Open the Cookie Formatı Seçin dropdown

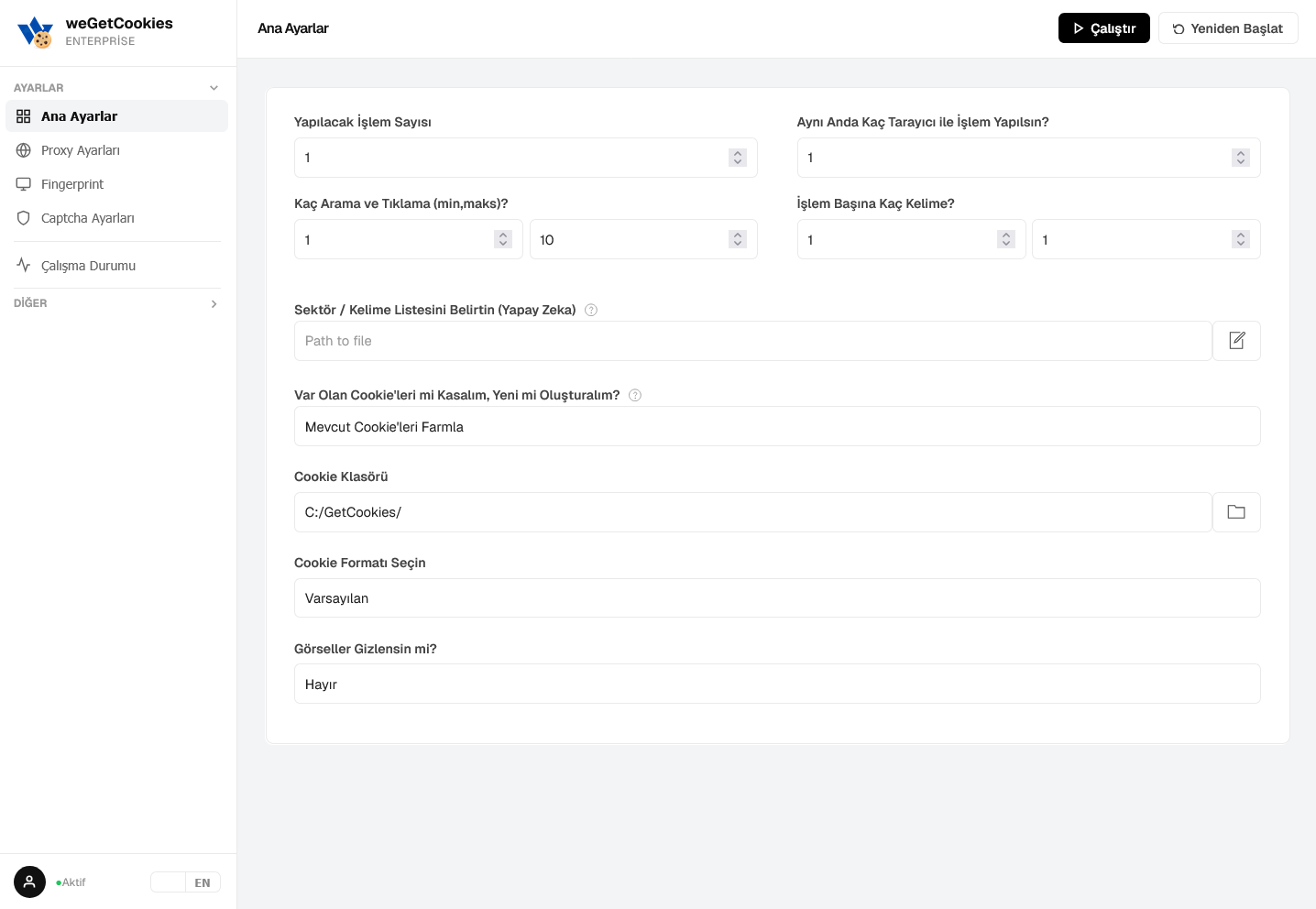pyautogui.click(x=777, y=597)
